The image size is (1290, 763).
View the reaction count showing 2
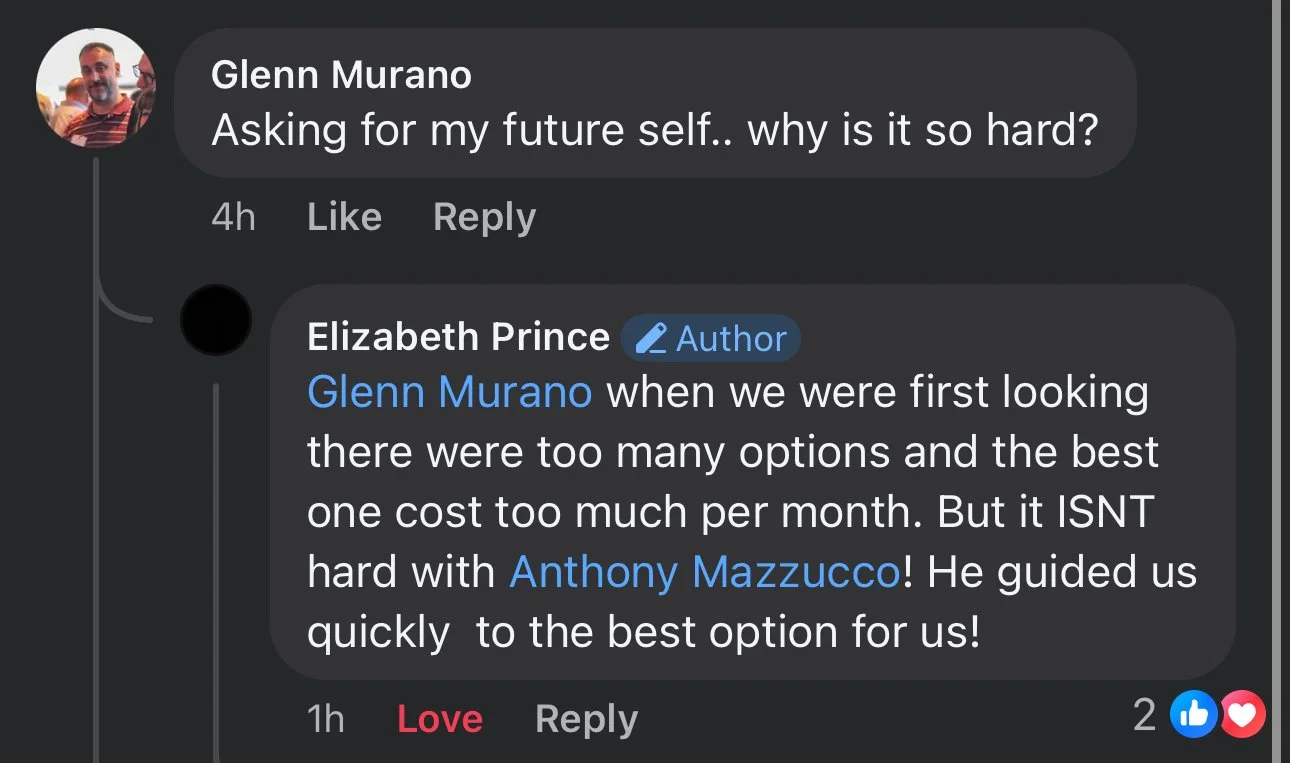[1145, 715]
